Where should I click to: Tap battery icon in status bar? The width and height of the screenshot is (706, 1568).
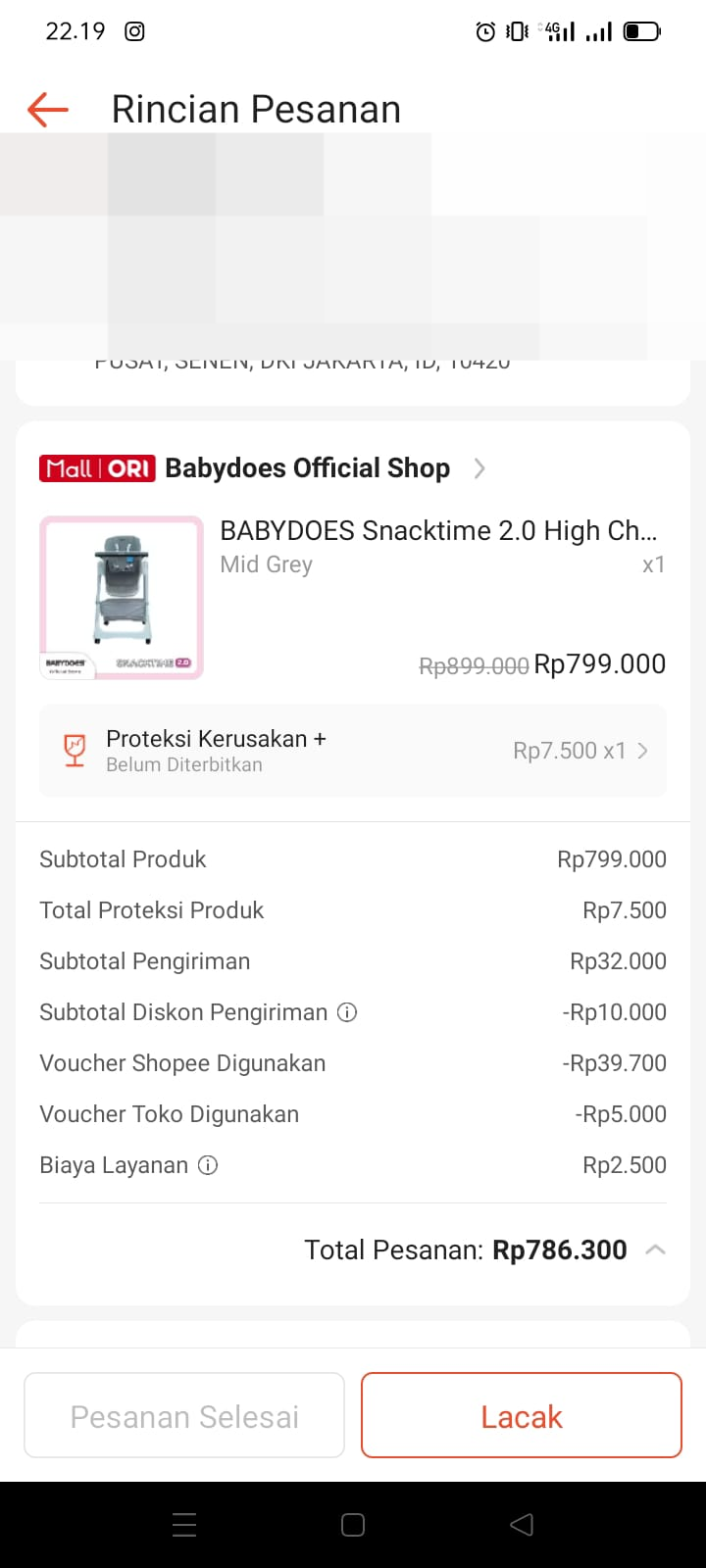point(642,31)
